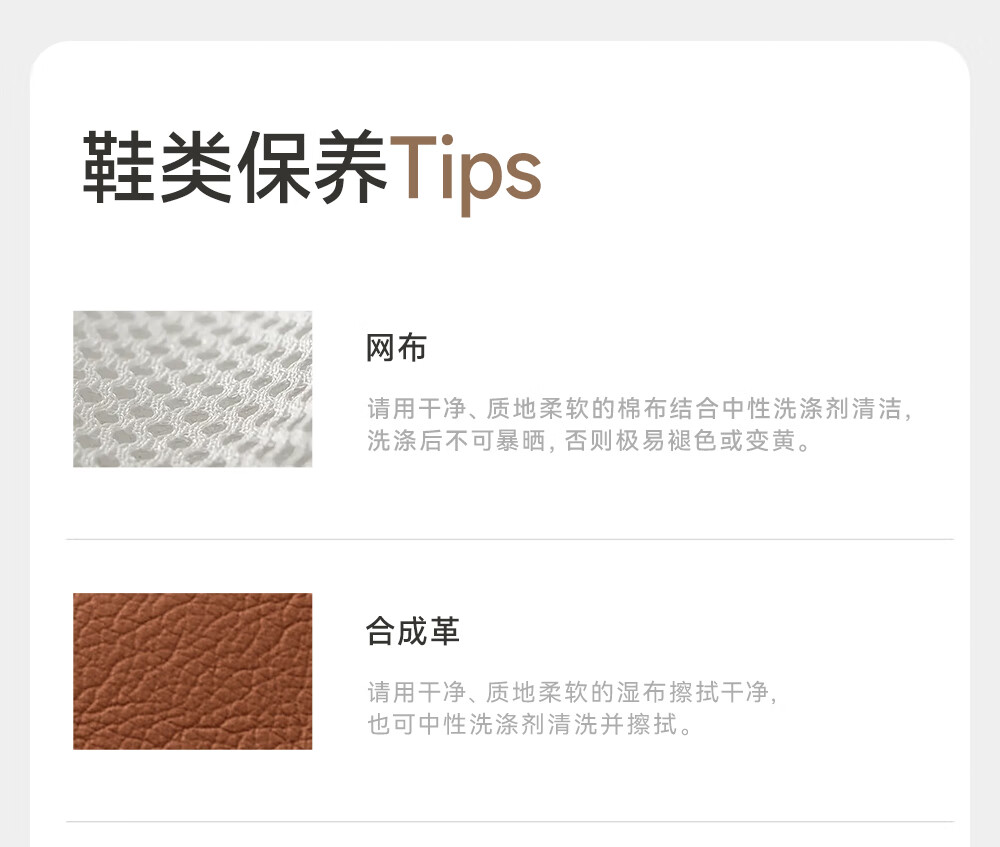Click the mesh line starting 请用干净、质地柔软的棉布
The width and height of the screenshot is (1000, 847).
coord(640,408)
